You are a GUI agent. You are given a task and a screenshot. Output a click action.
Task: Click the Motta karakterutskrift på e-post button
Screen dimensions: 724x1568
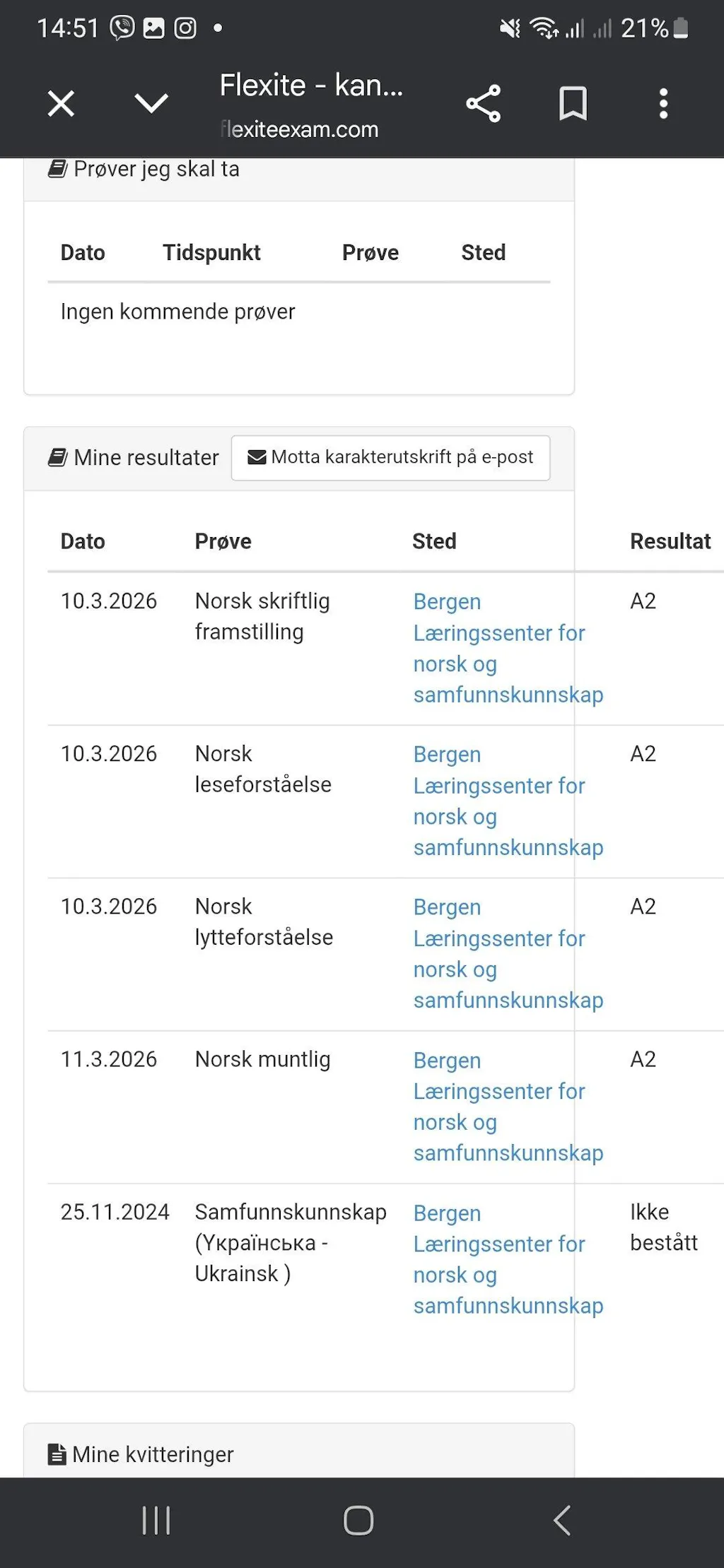pos(390,458)
